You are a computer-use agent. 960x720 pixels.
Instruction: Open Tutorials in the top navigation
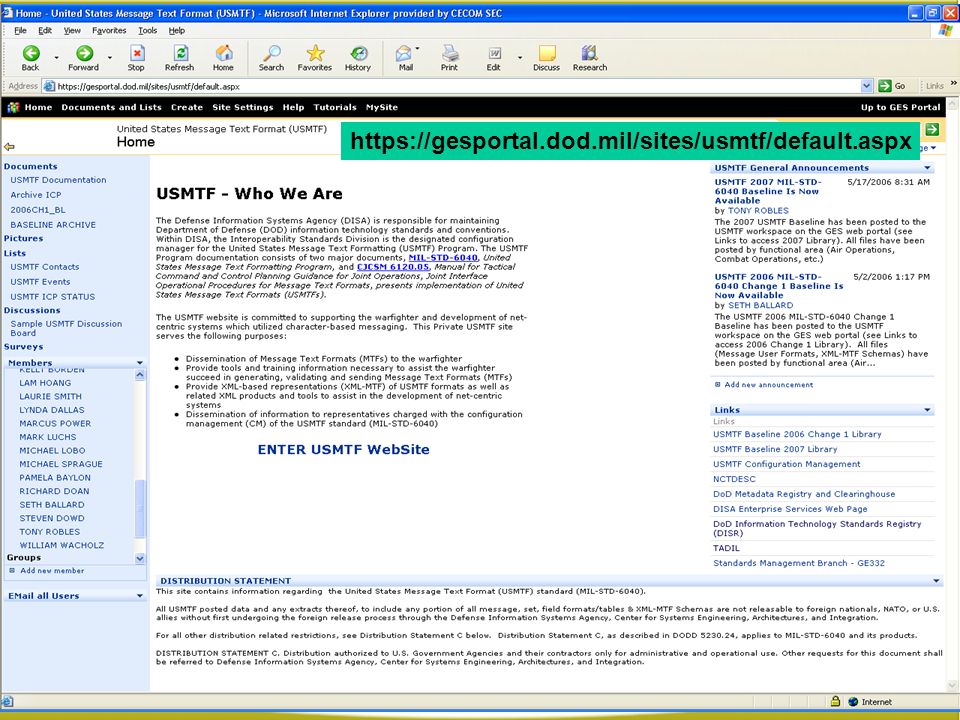[x=335, y=107]
